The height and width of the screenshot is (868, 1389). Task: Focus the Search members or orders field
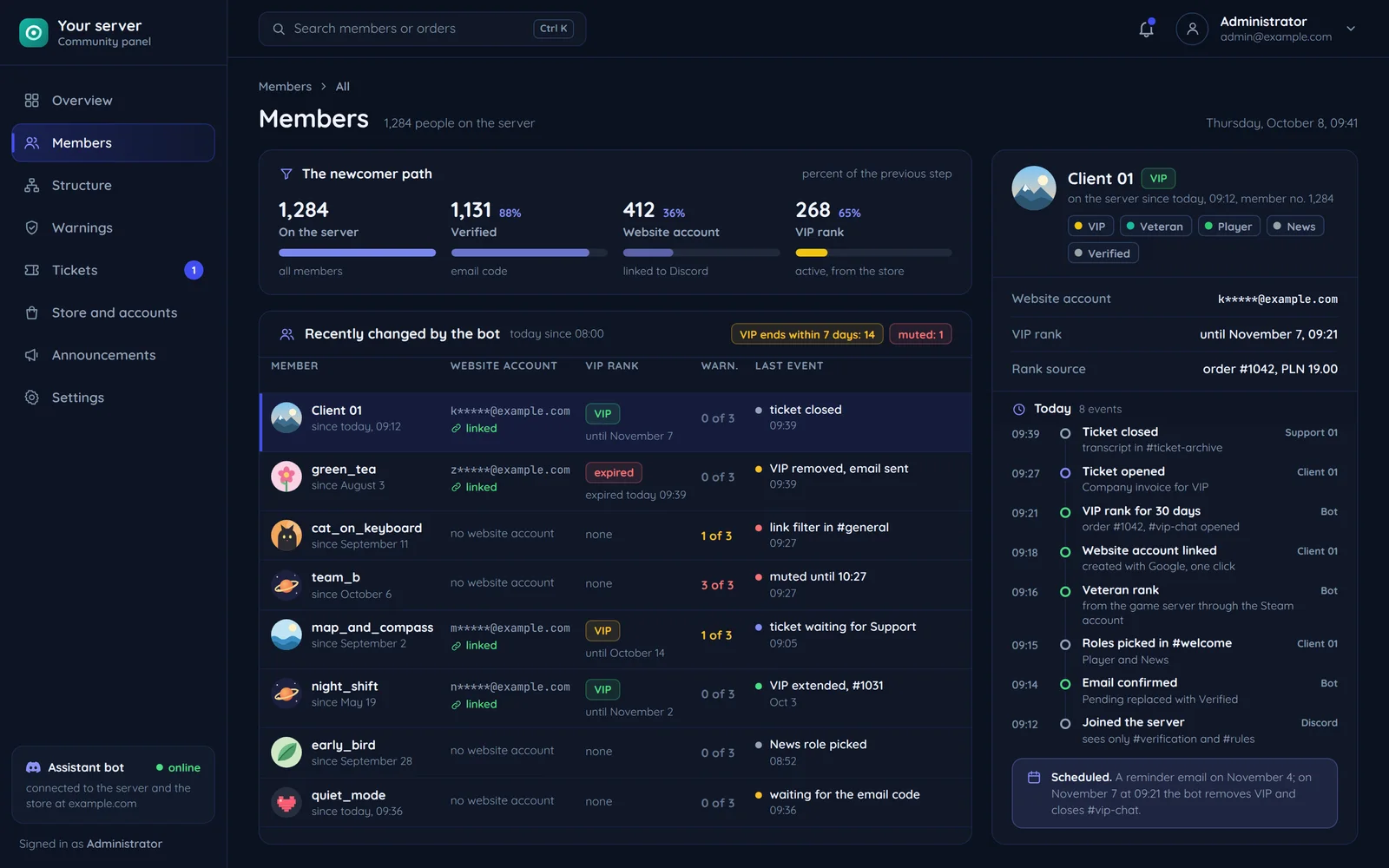coord(422,29)
